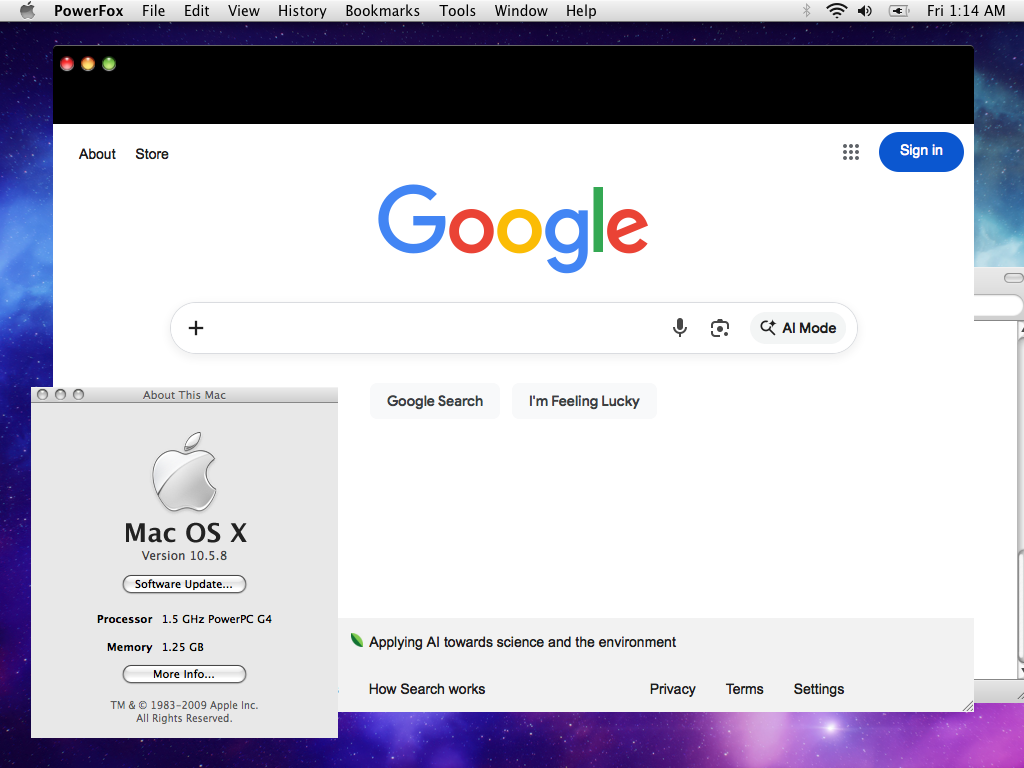Viewport: 1024px width, 768px height.
Task: Click the Google Search button
Action: point(435,401)
